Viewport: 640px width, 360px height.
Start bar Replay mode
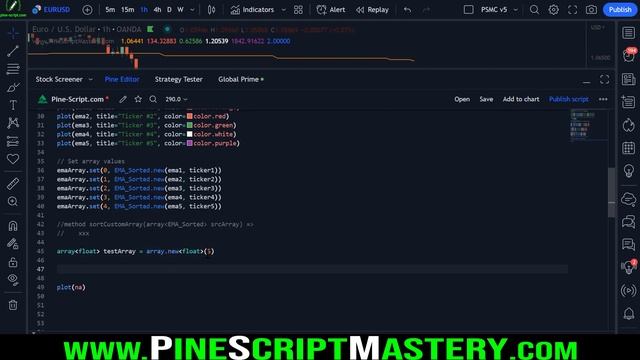(x=372, y=10)
